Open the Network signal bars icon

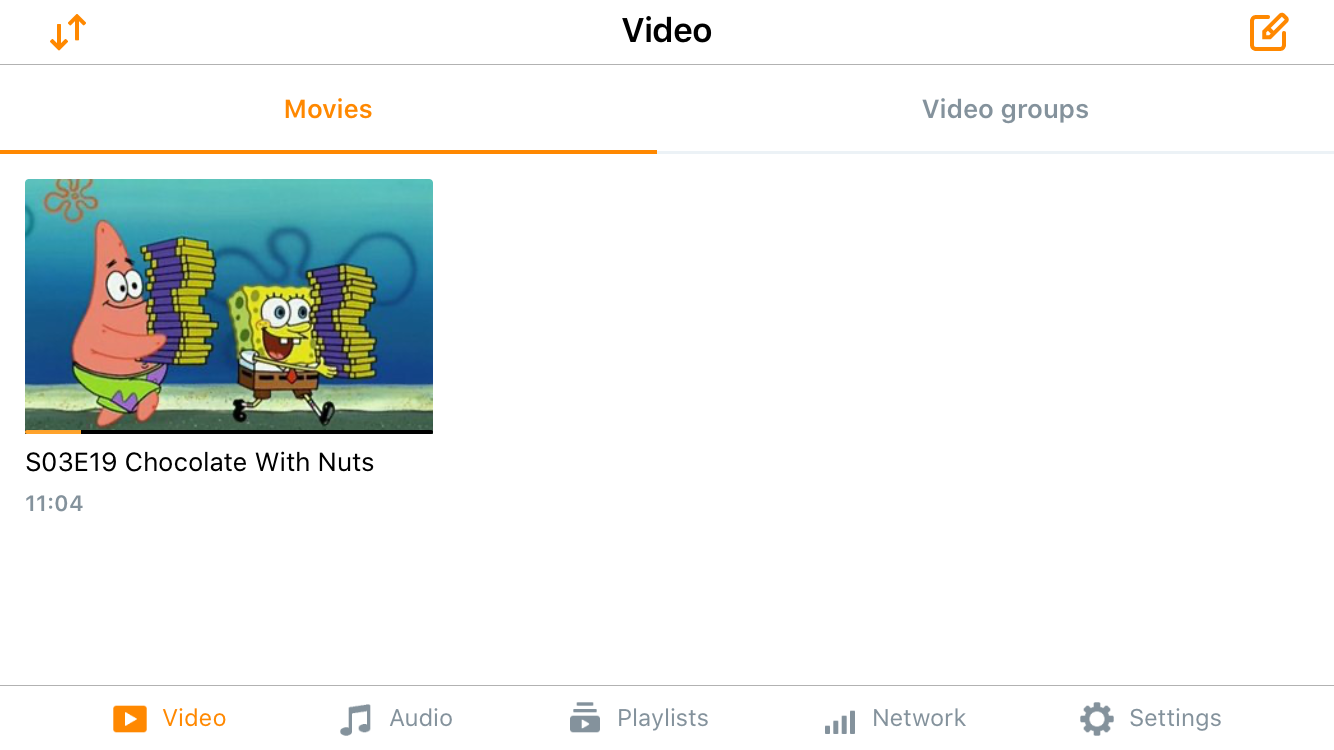(x=840, y=721)
